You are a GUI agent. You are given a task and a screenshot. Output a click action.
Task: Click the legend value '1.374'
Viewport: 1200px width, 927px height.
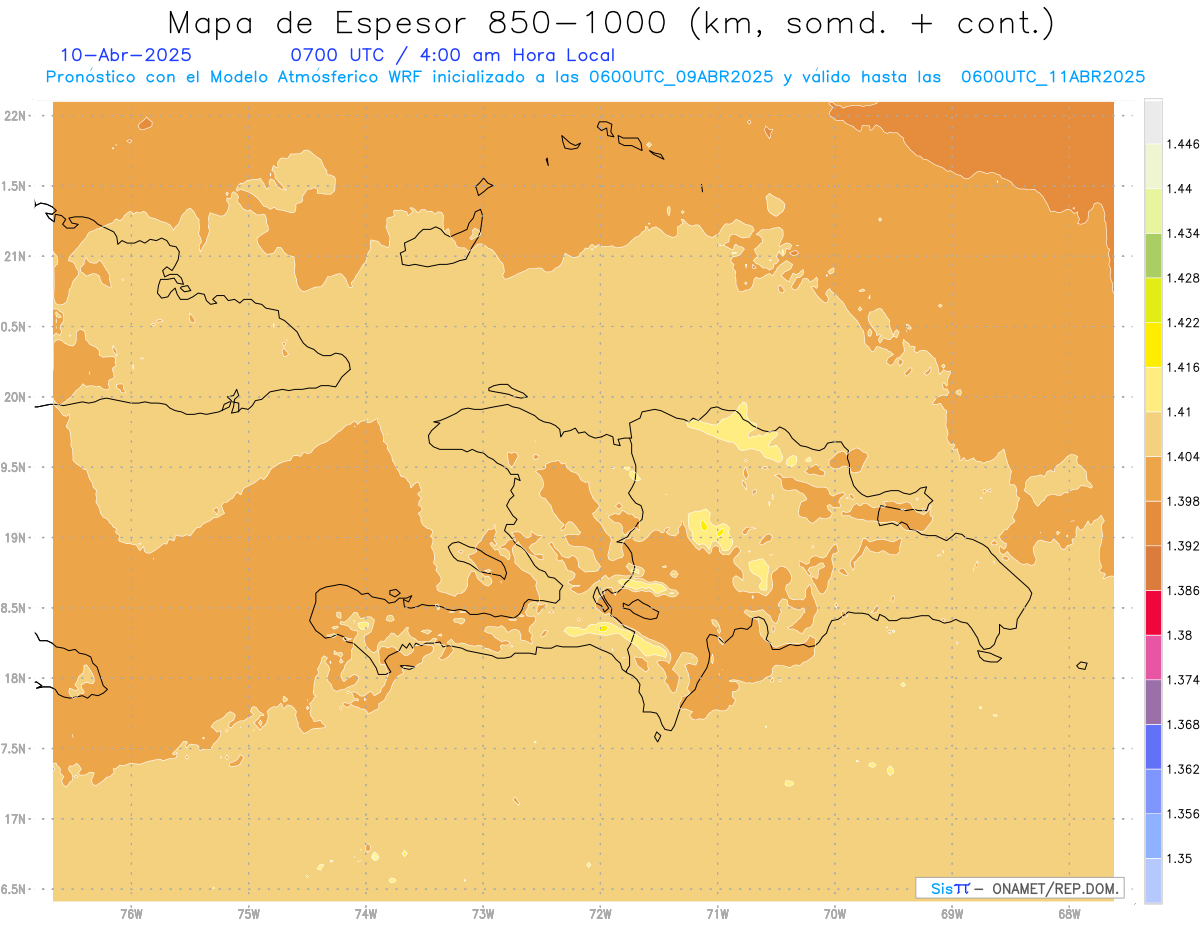pyautogui.click(x=1183, y=679)
